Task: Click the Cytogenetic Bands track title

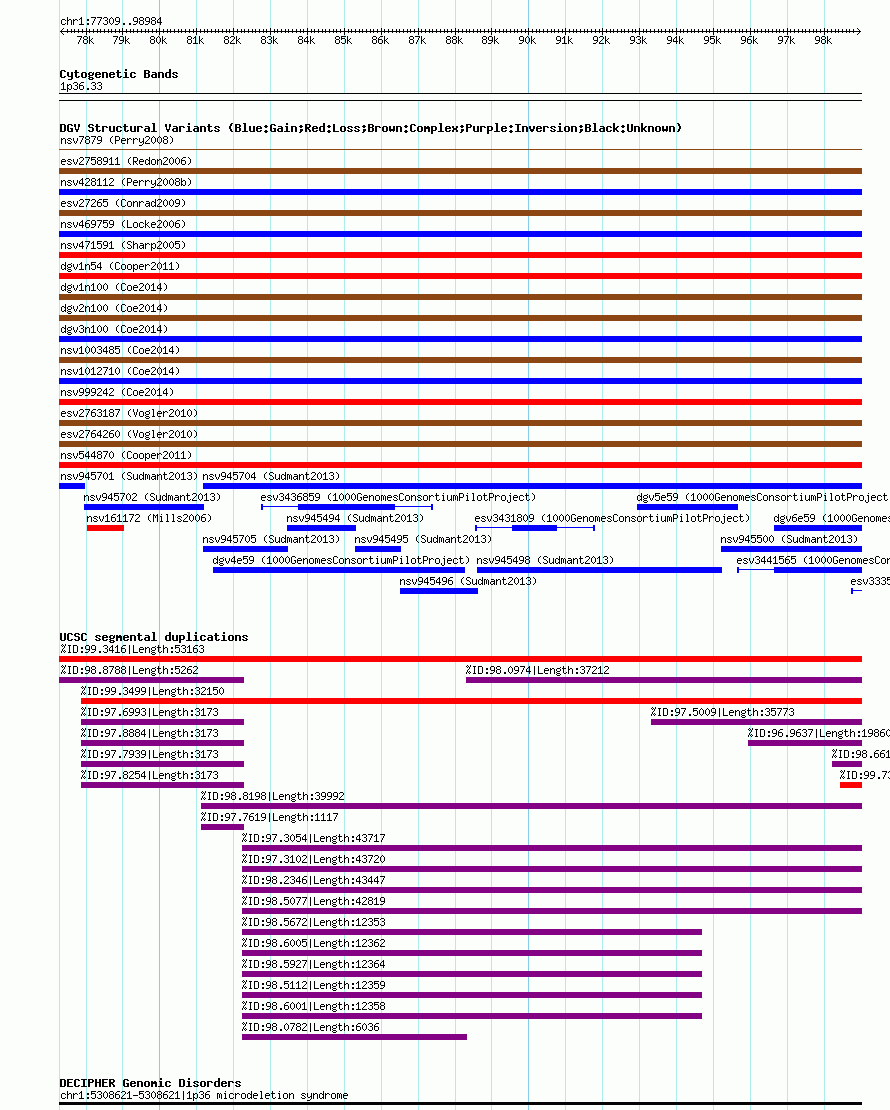Action: tap(119, 74)
